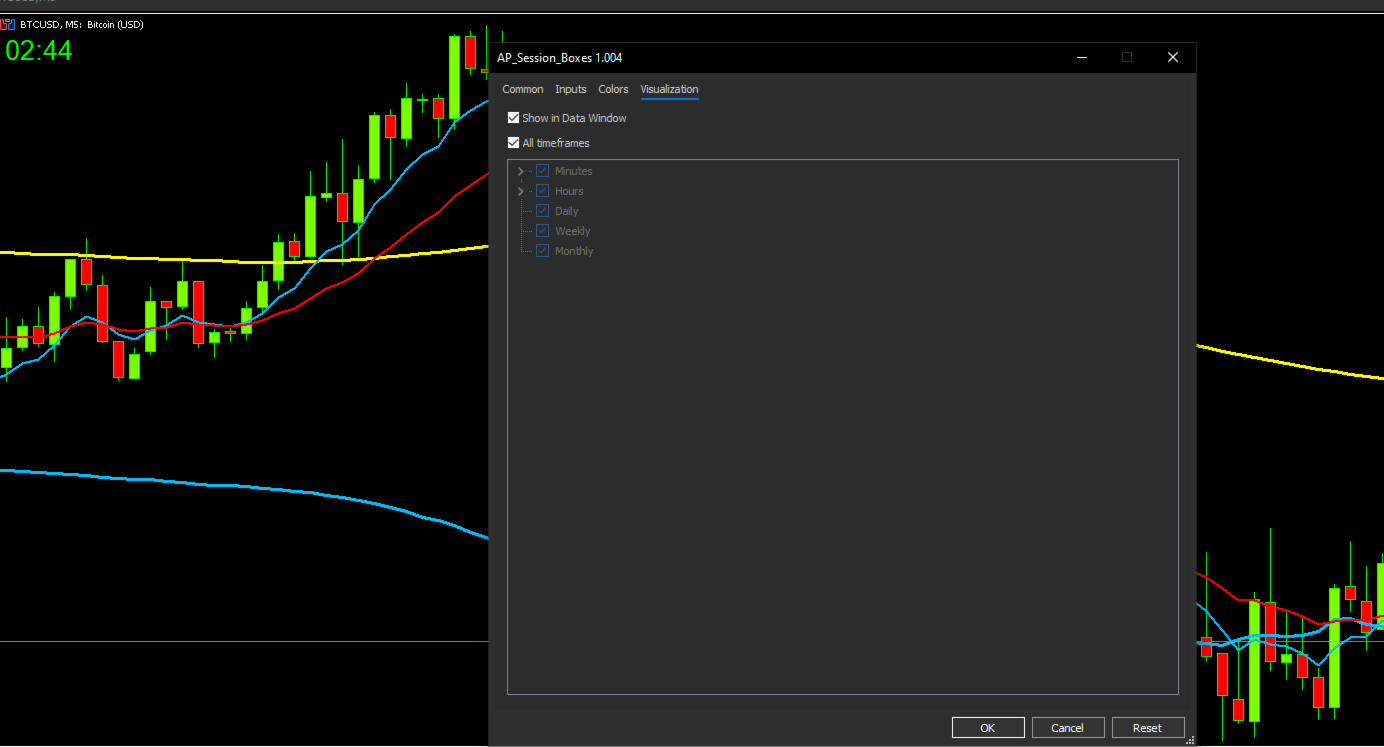
Task: Toggle the Daily timeframe checkbox
Action: tap(543, 211)
